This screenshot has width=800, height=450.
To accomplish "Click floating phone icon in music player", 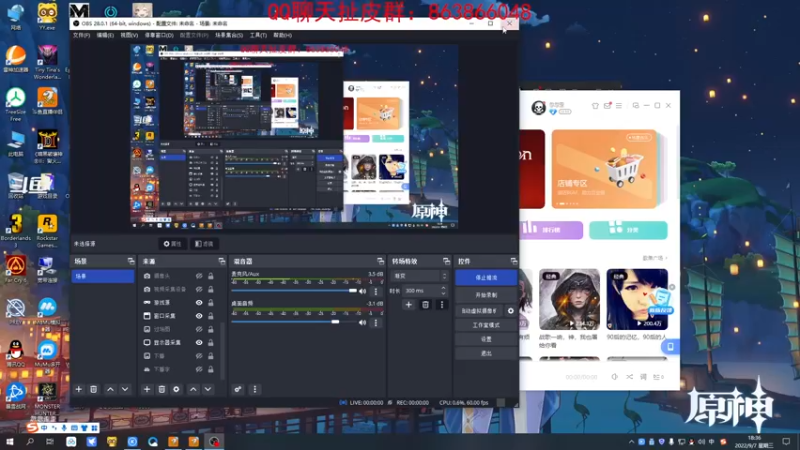I will point(670,346).
